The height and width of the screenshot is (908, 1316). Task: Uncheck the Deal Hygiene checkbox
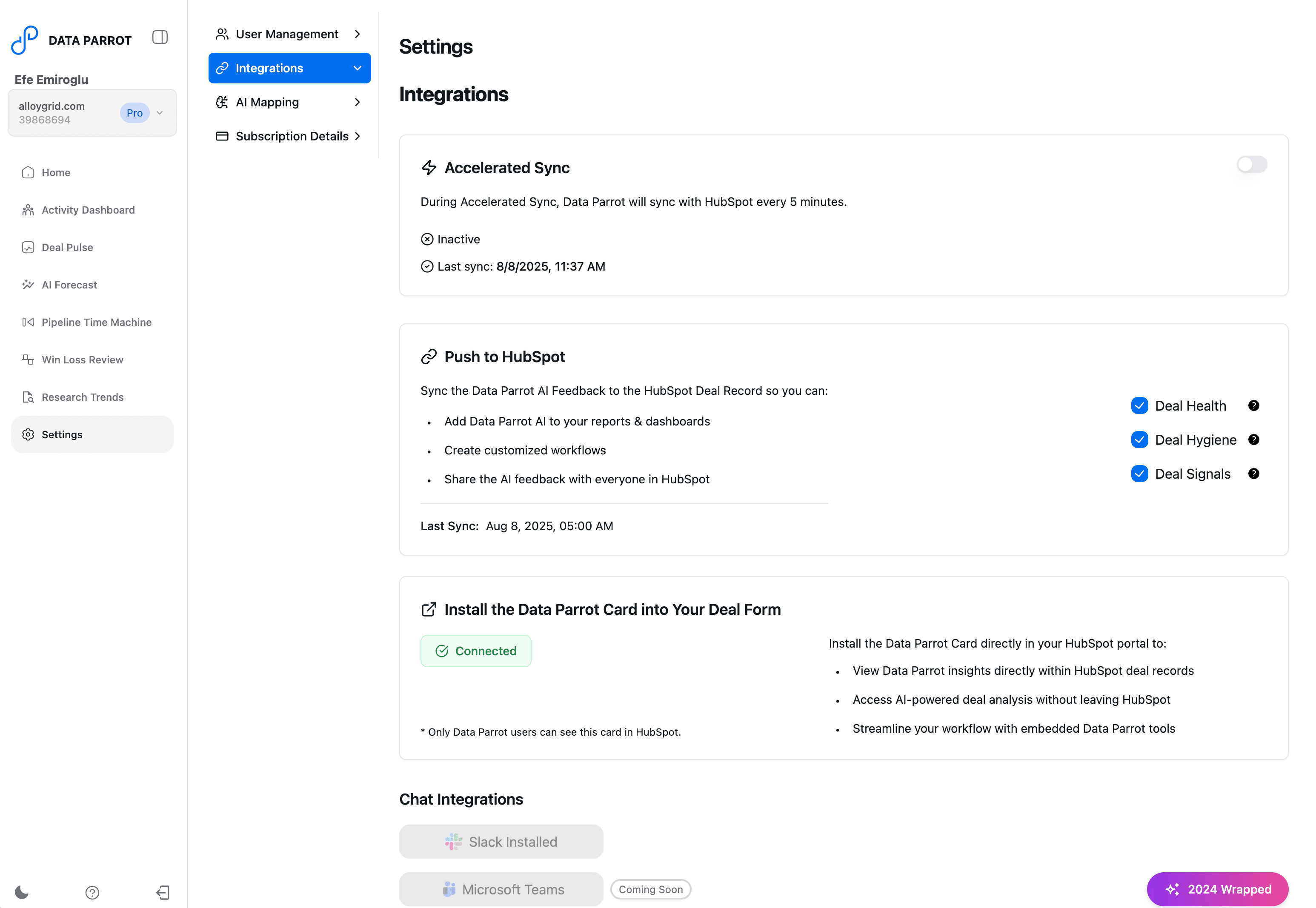tap(1140, 440)
